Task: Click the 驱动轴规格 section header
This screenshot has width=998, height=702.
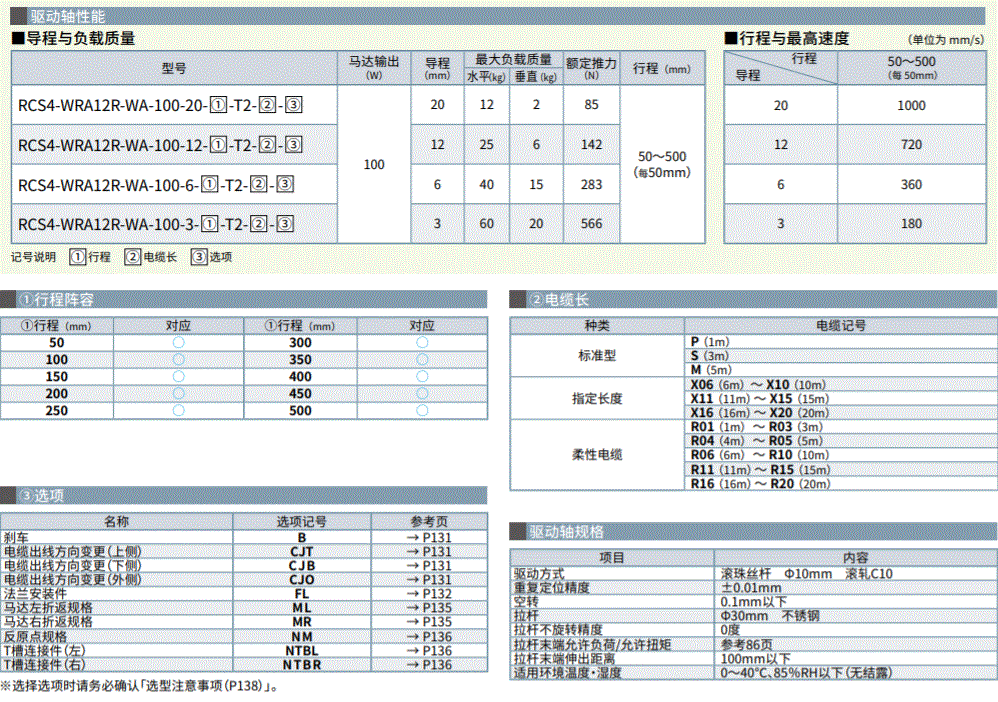Action: click(754, 531)
